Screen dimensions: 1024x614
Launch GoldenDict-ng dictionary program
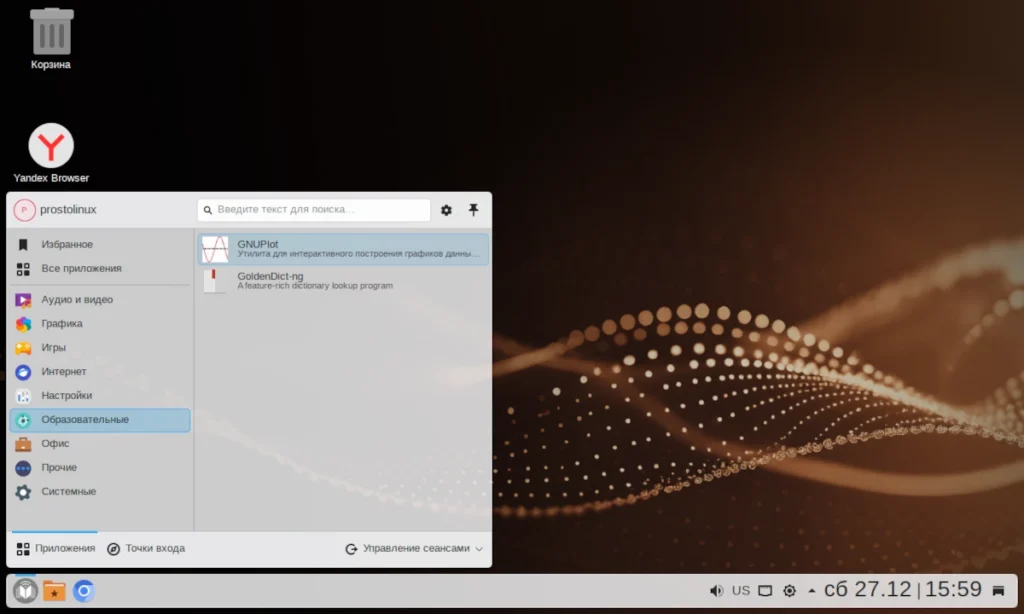(344, 281)
